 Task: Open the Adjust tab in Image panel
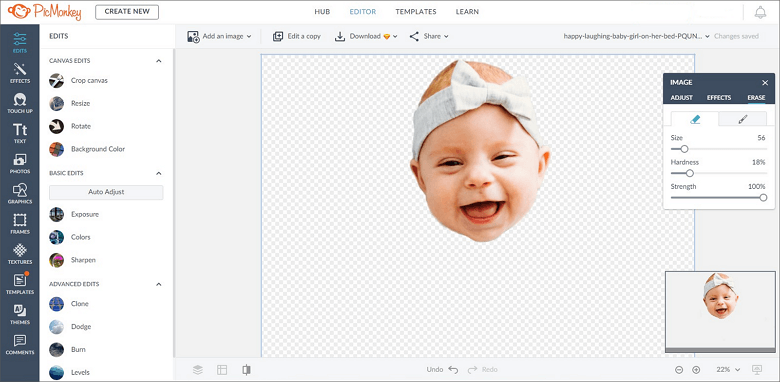pyautogui.click(x=682, y=97)
